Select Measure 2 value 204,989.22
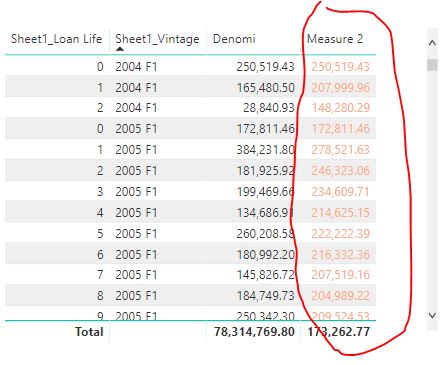The image size is (442, 365). 340,296
